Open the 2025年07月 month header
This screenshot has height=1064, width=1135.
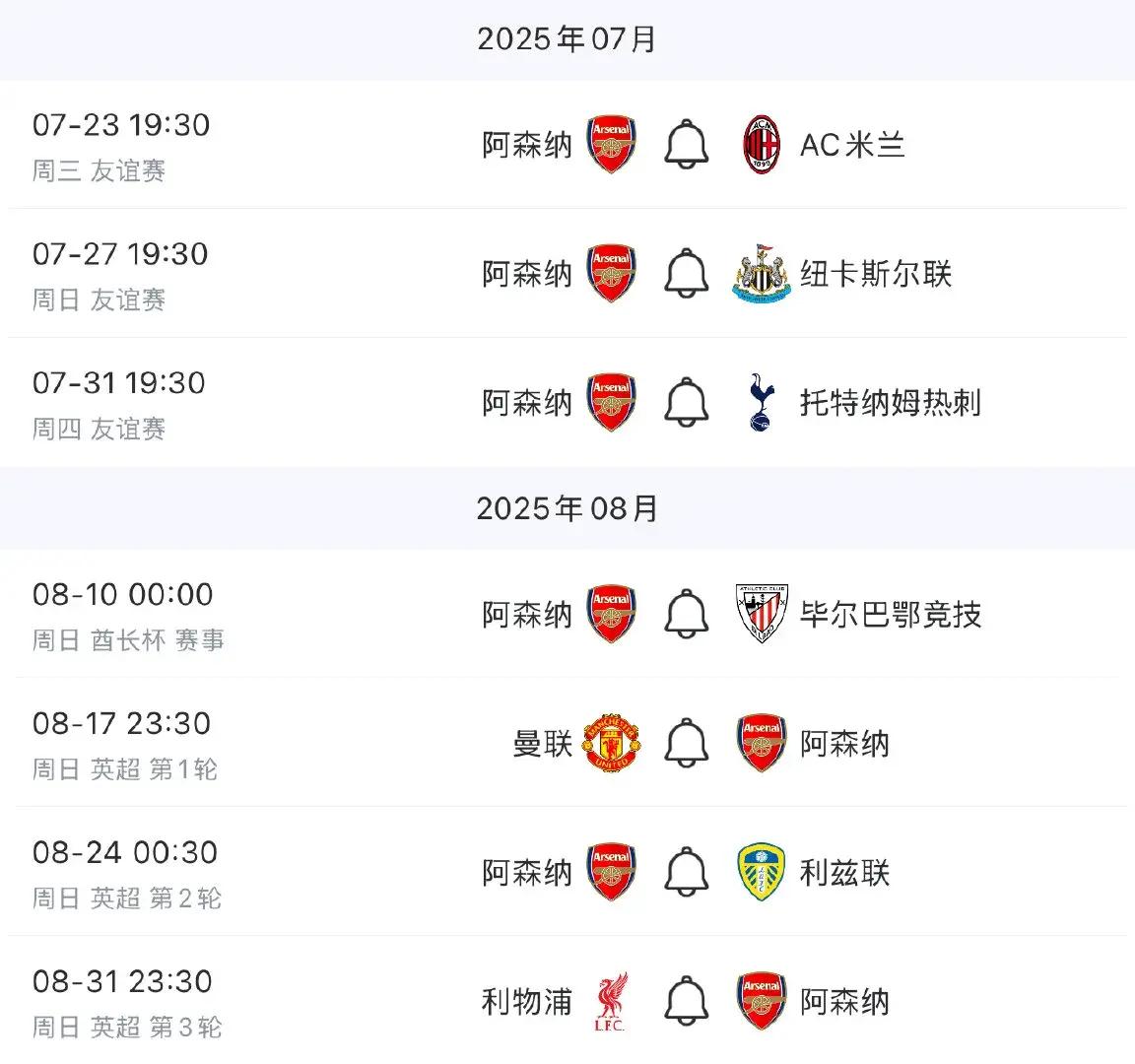coord(567,38)
